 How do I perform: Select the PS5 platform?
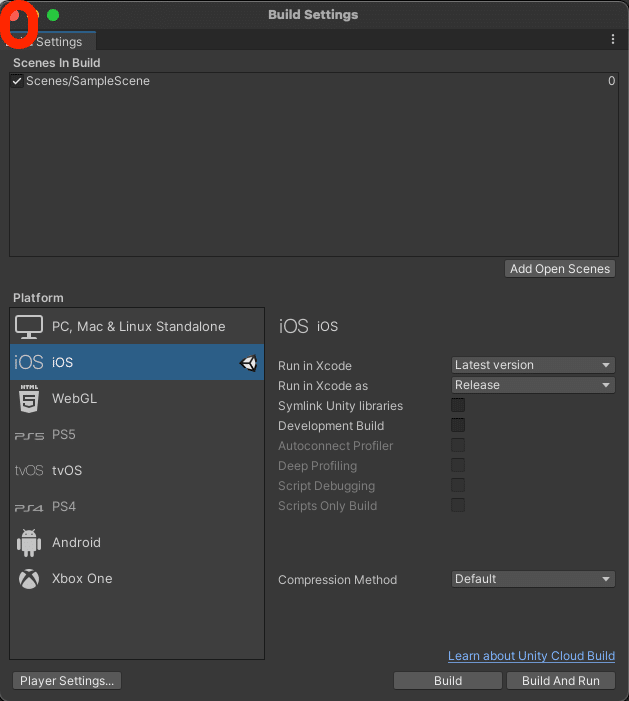coord(137,435)
